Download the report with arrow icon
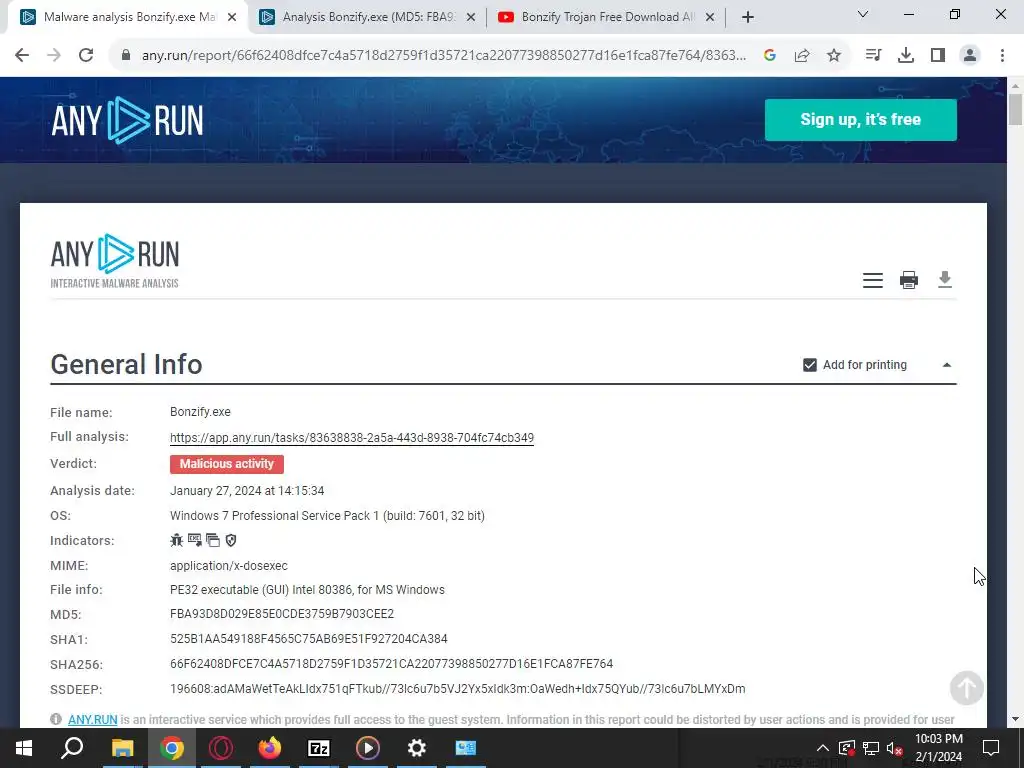This screenshot has height=768, width=1024. click(945, 280)
